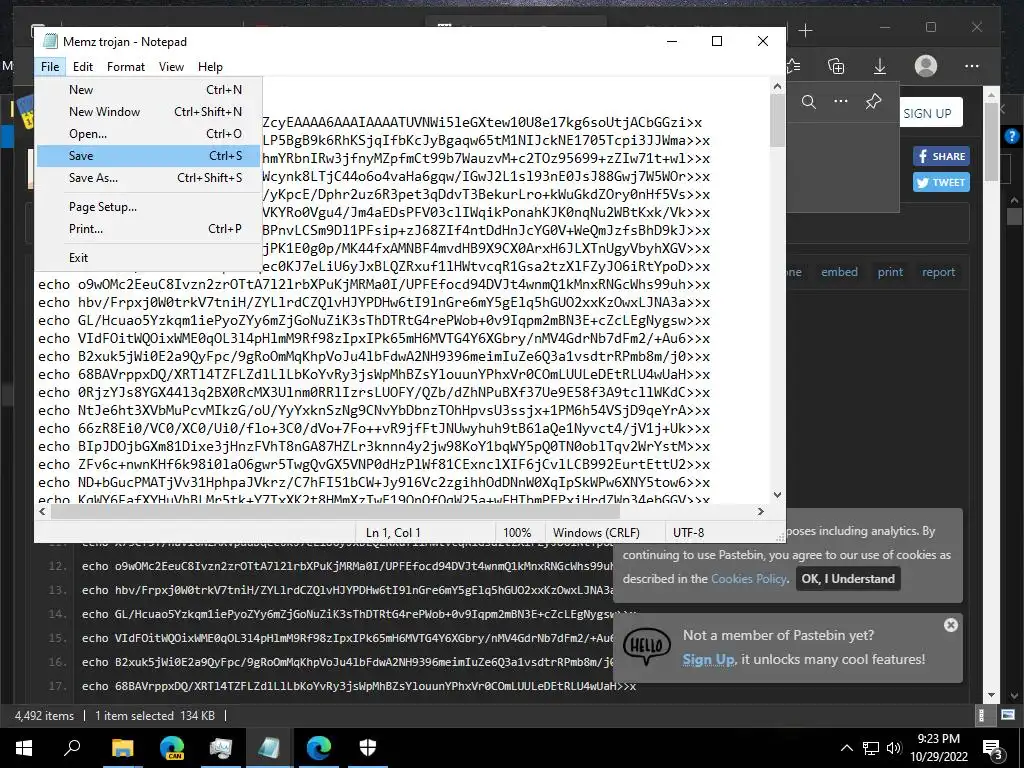Click the OK, I Understand button
The height and width of the screenshot is (768, 1024).
tap(848, 579)
